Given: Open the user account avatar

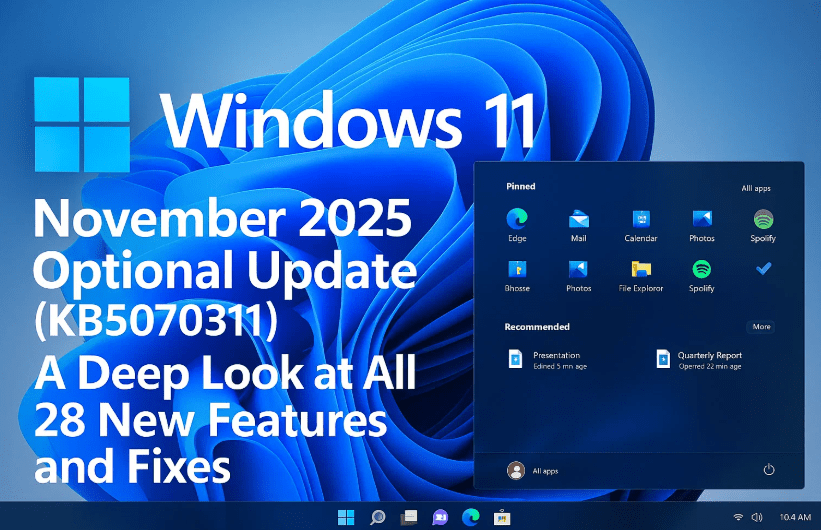Looking at the screenshot, I should (x=516, y=470).
